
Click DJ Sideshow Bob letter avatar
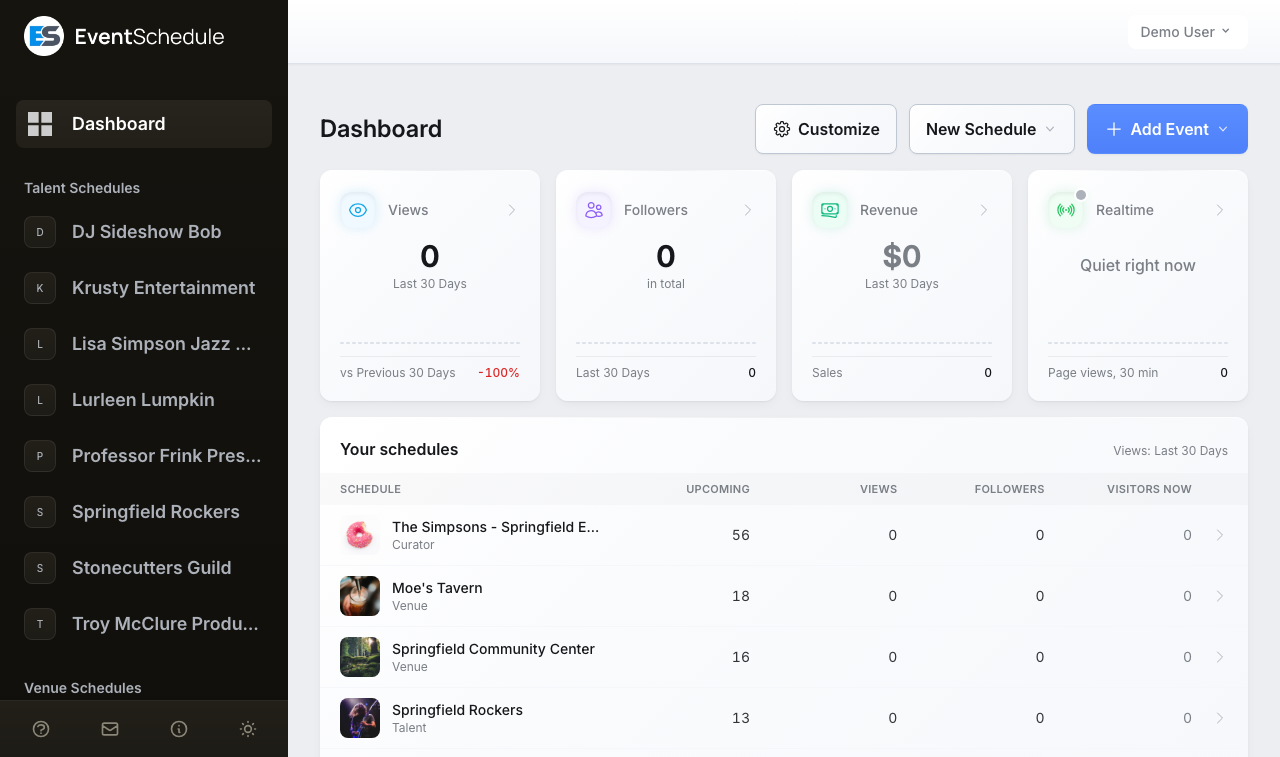click(x=40, y=232)
